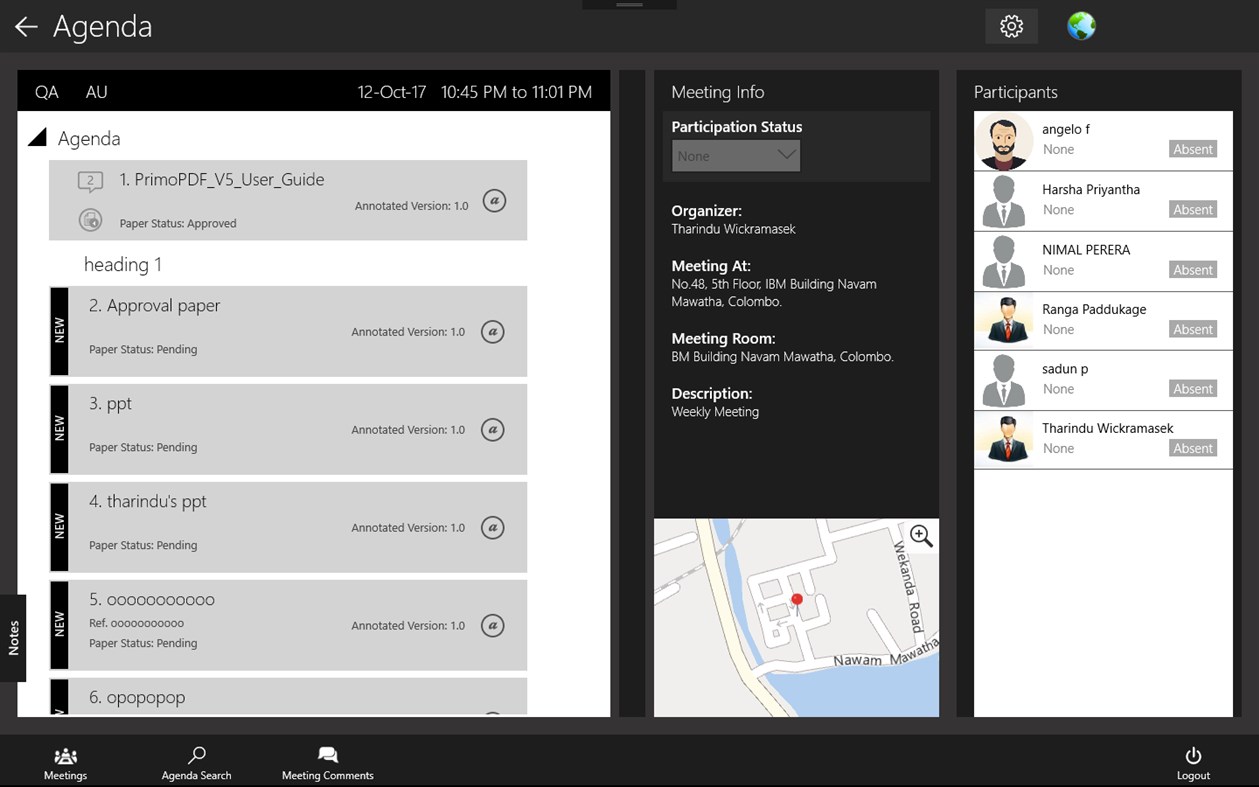Click Ranga Paddukage's avatar
The image size is (1259, 787).
pyautogui.click(x=1004, y=320)
